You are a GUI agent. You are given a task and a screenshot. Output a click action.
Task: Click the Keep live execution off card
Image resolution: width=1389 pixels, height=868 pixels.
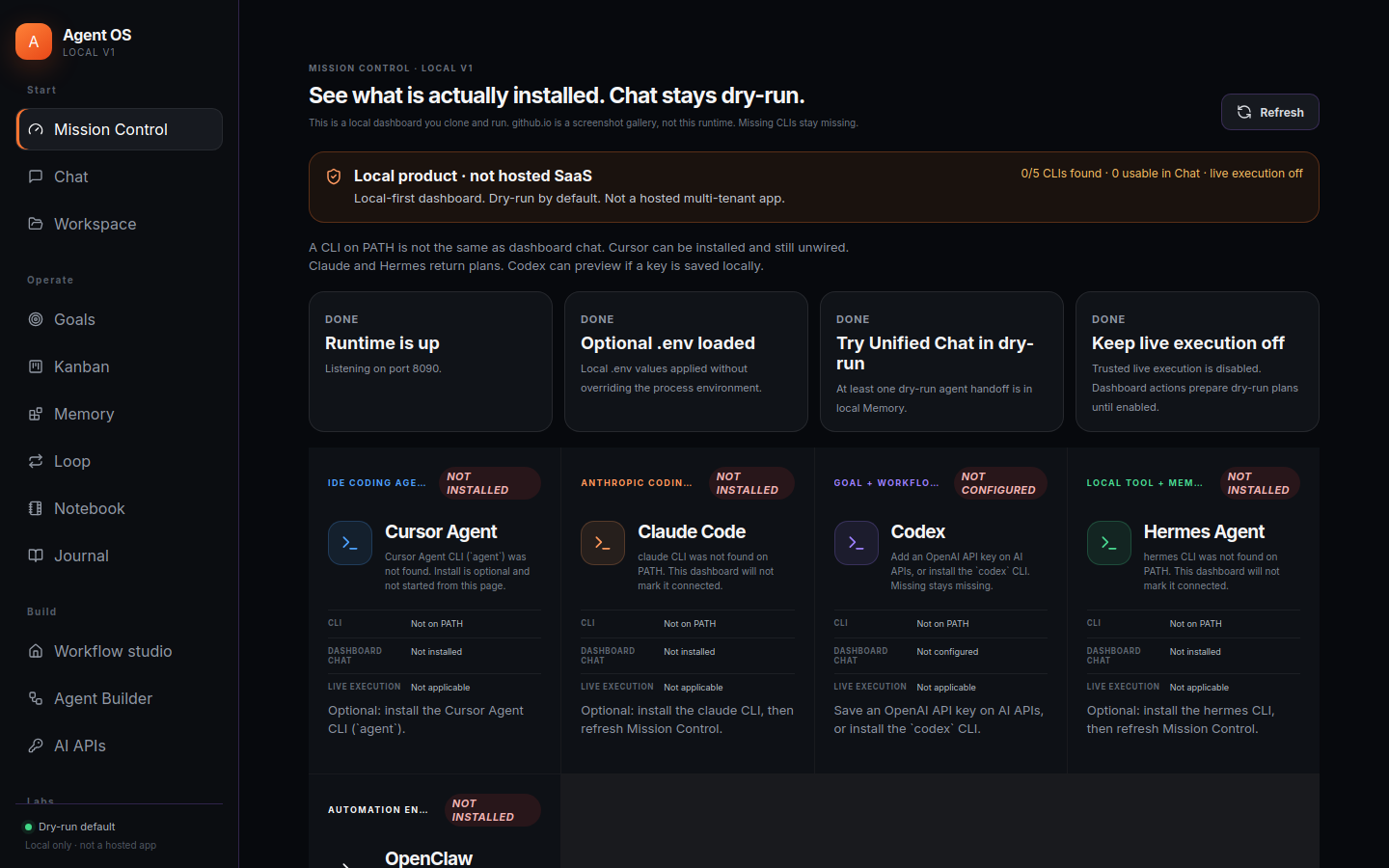1197,362
